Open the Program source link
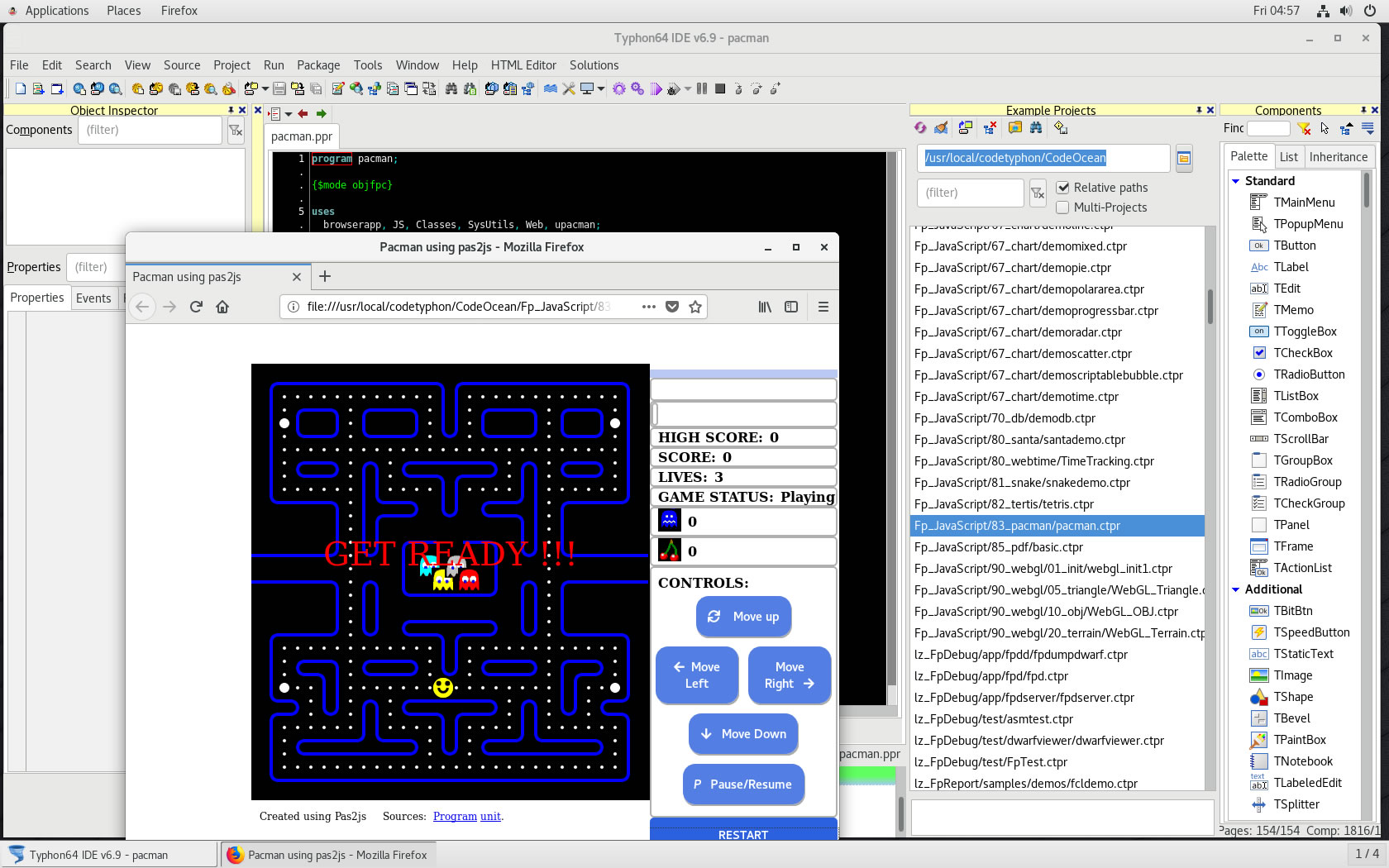The image size is (1389, 868). (x=455, y=817)
